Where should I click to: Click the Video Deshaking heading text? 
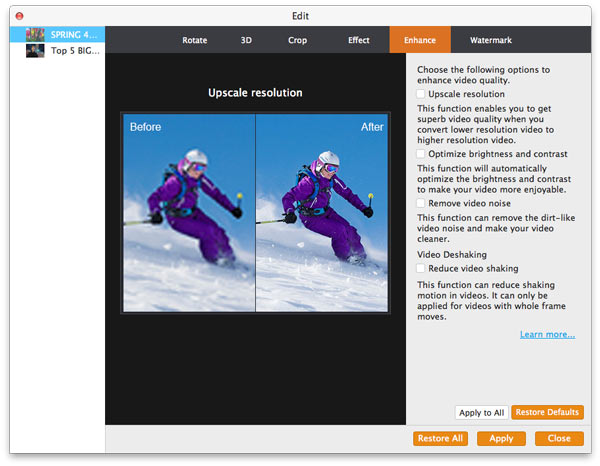pos(452,254)
